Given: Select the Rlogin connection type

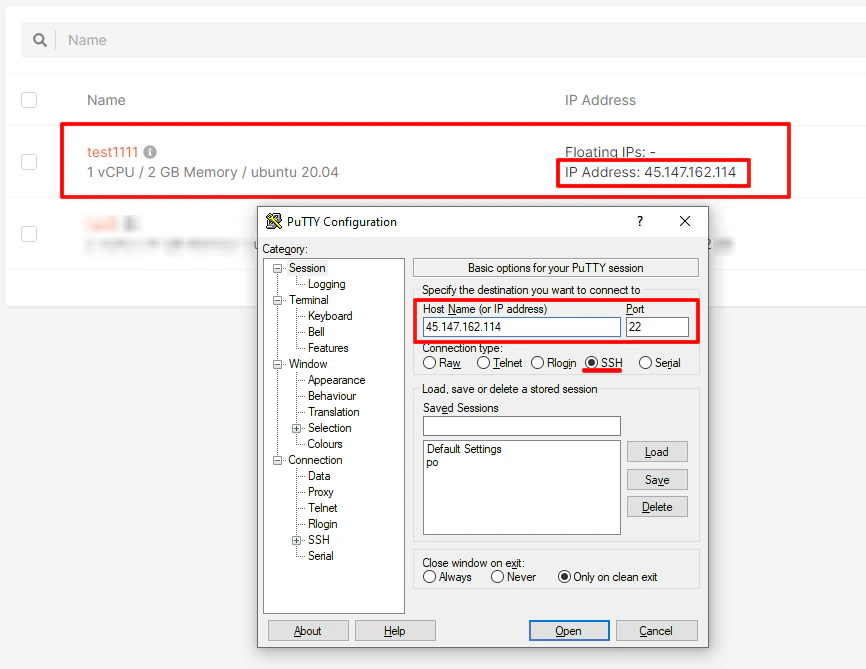Looking at the screenshot, I should click(x=537, y=363).
